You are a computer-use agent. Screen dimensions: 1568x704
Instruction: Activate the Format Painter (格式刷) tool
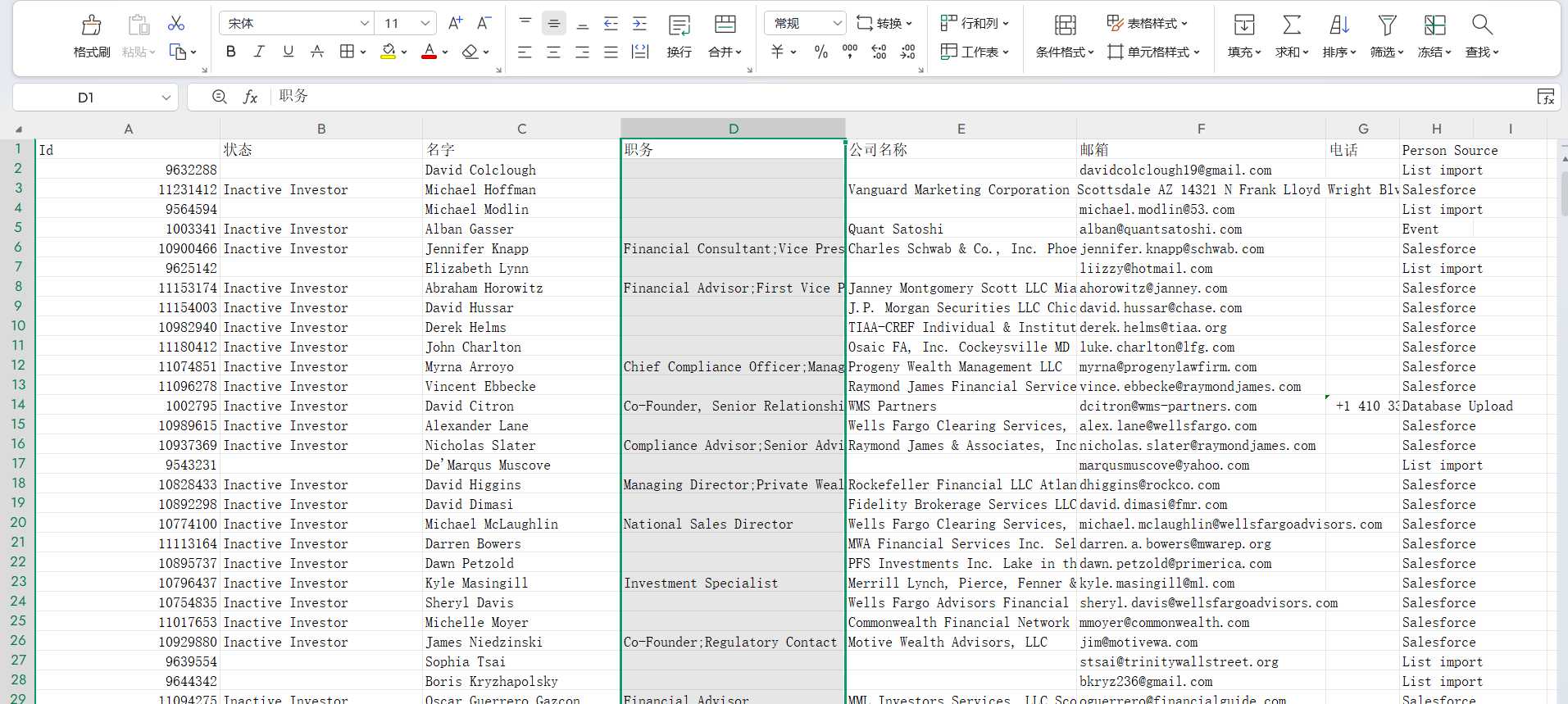click(91, 36)
